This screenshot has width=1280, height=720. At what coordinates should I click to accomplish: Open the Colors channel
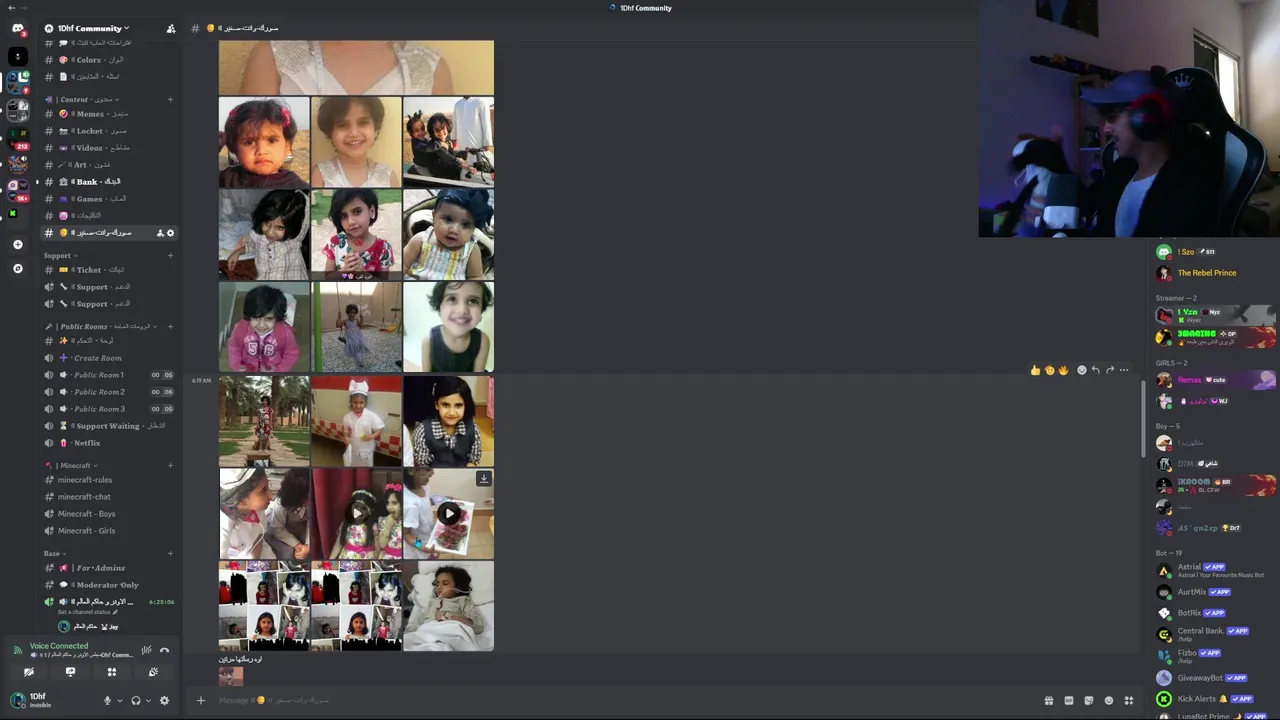tap(109, 60)
